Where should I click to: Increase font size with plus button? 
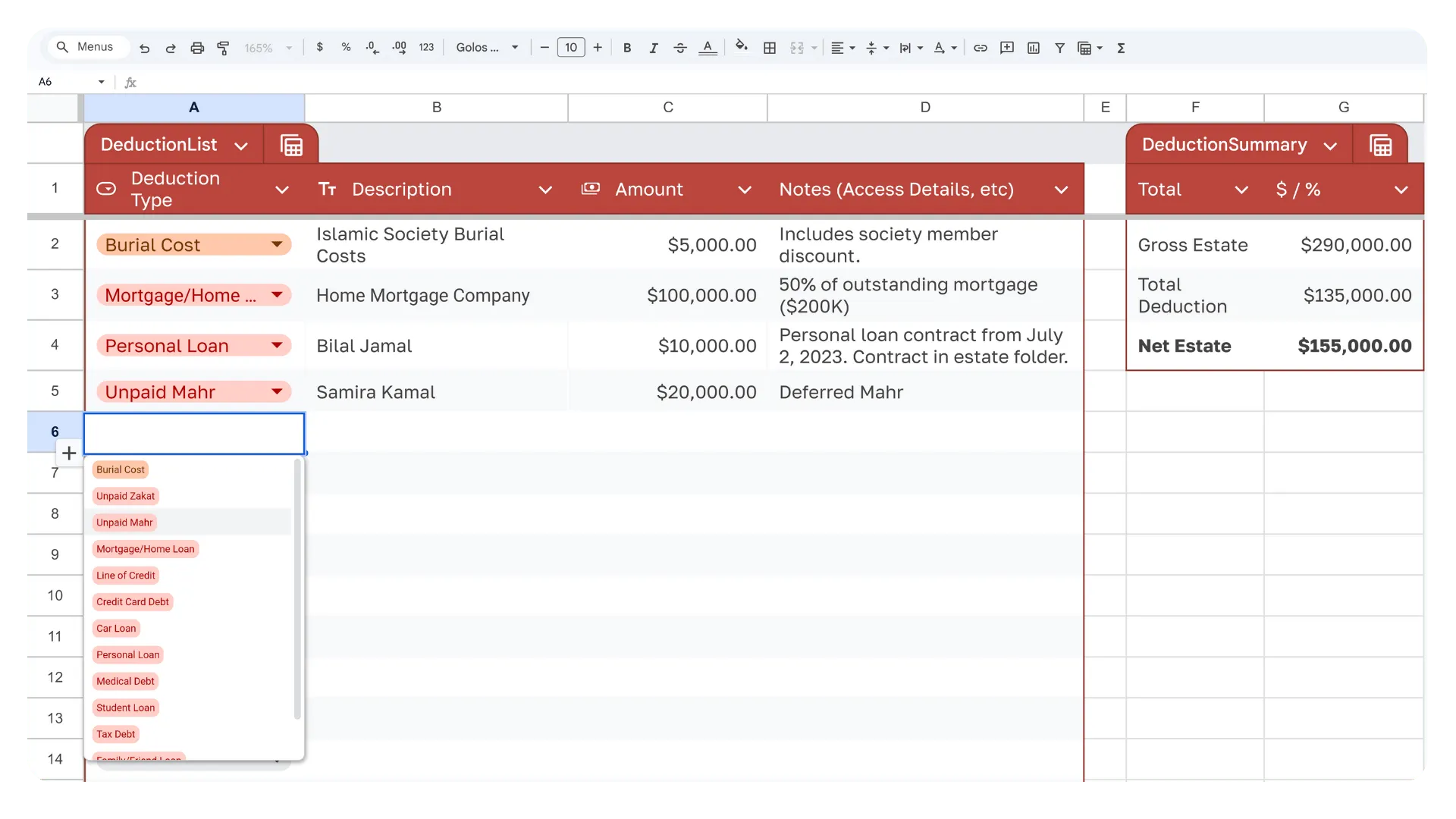click(x=598, y=47)
